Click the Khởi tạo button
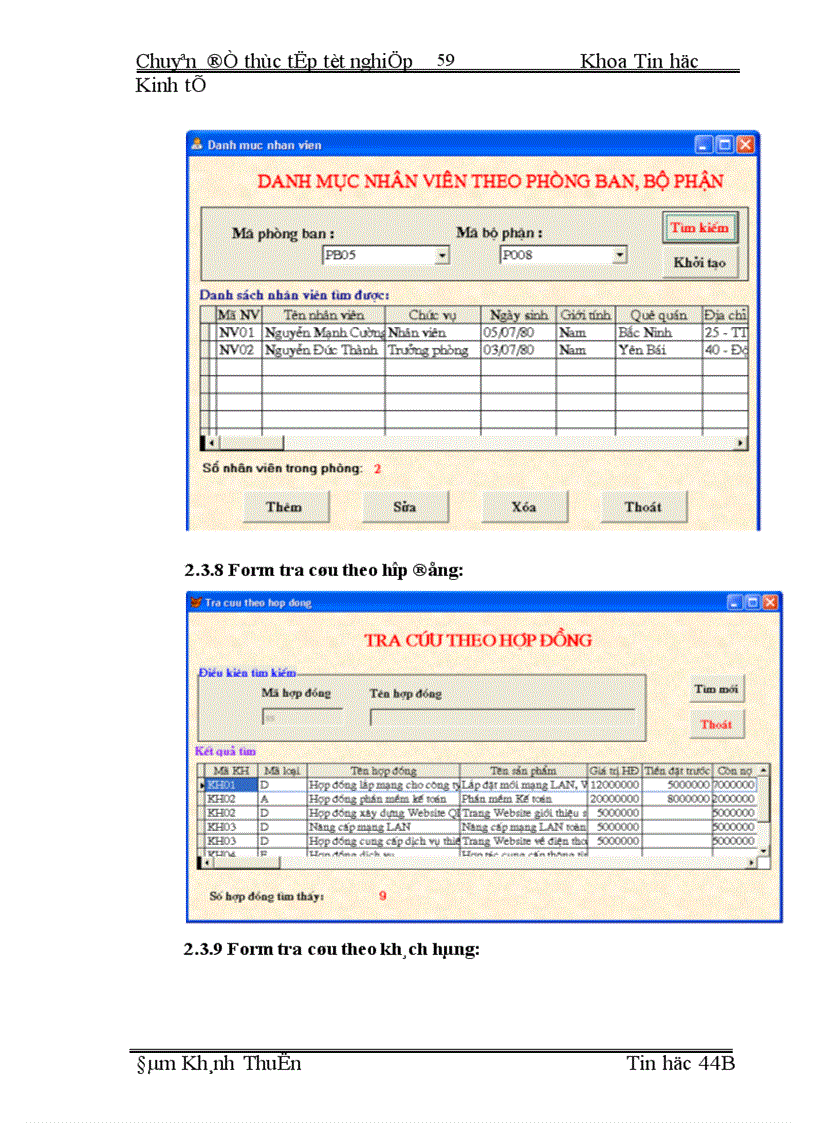Screen dimensions: 816x1123 click(698, 262)
